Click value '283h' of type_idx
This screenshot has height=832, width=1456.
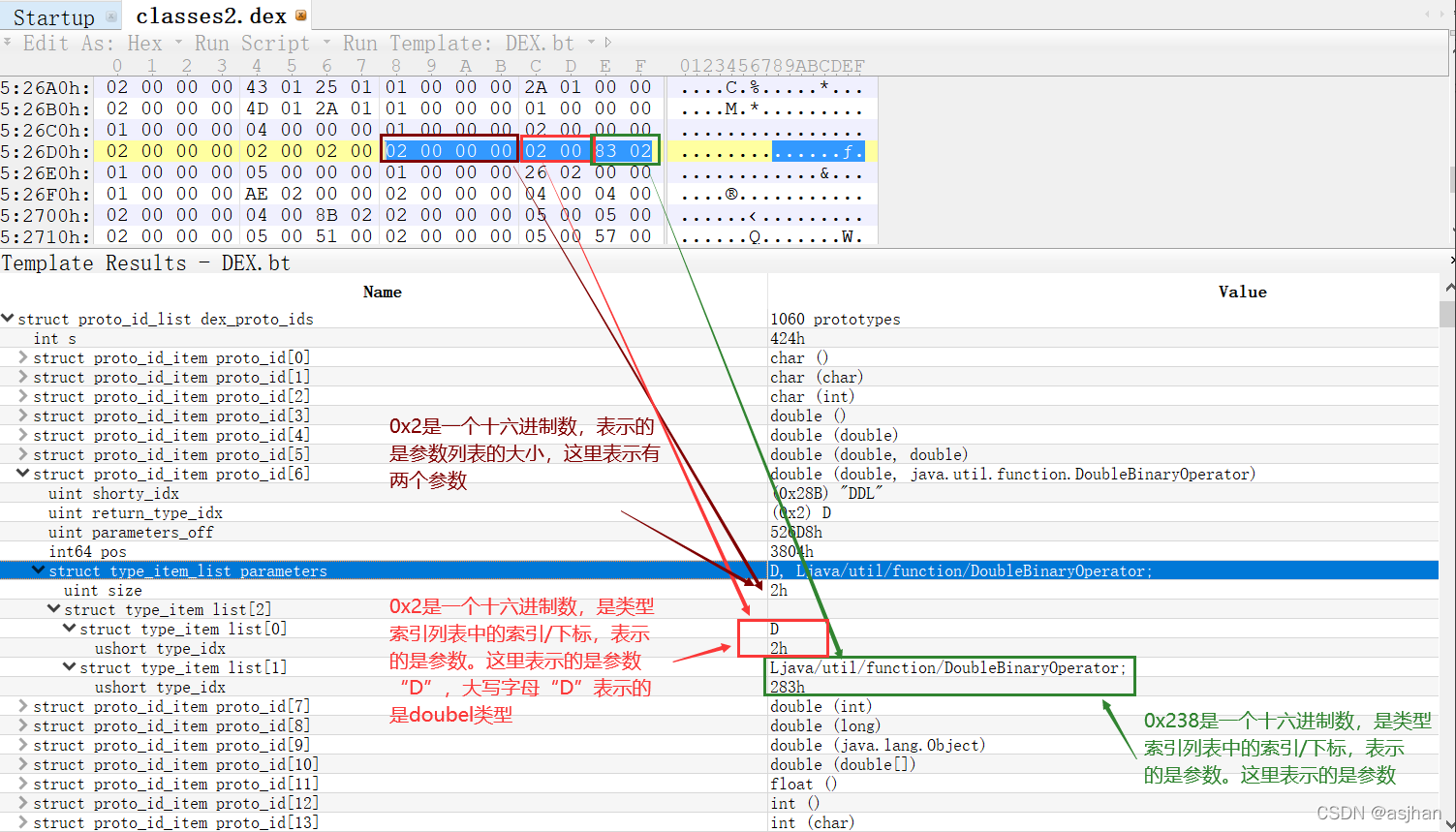788,687
